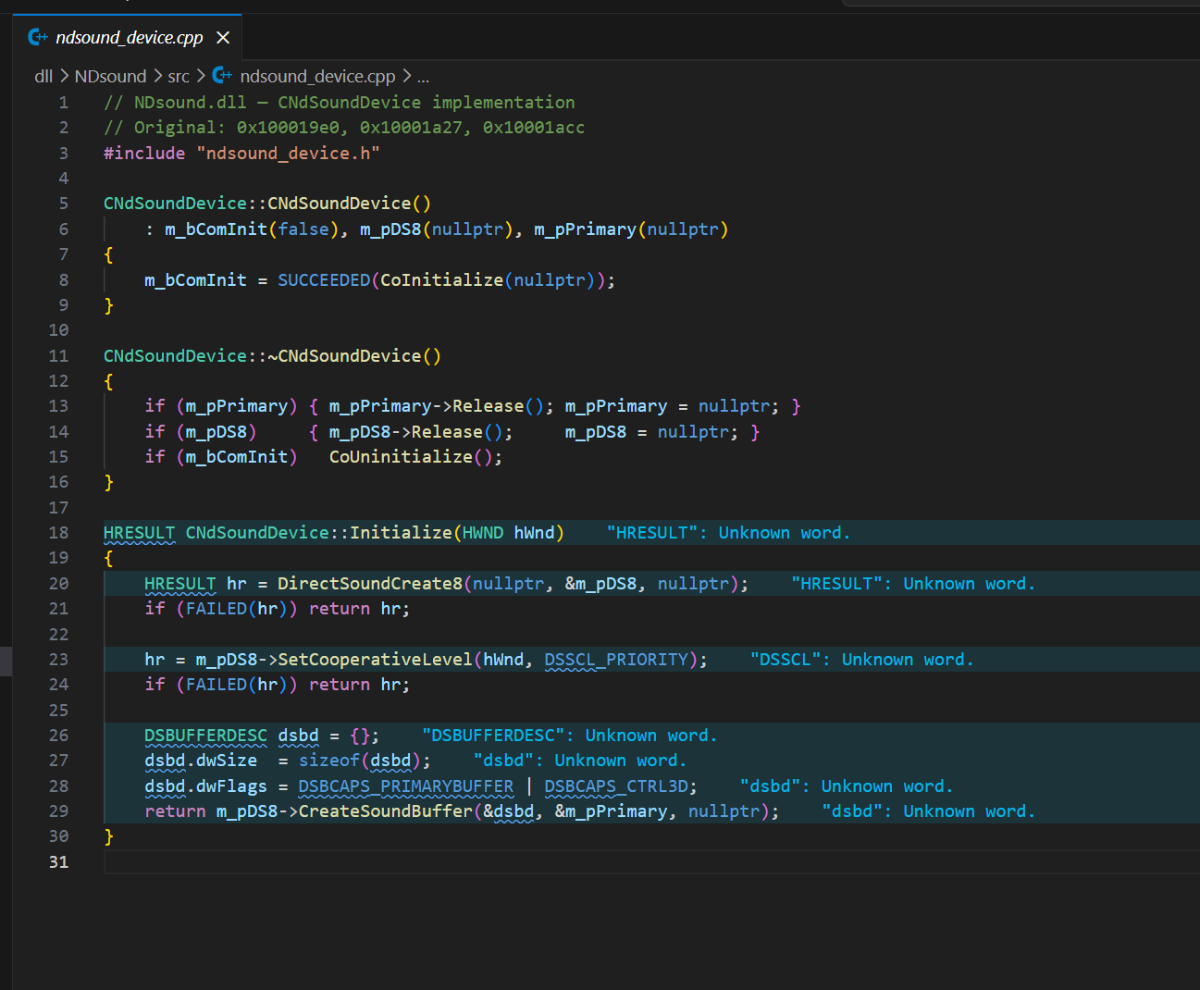
Task: Click the DirectSoundCreate8 function call
Action: point(370,584)
